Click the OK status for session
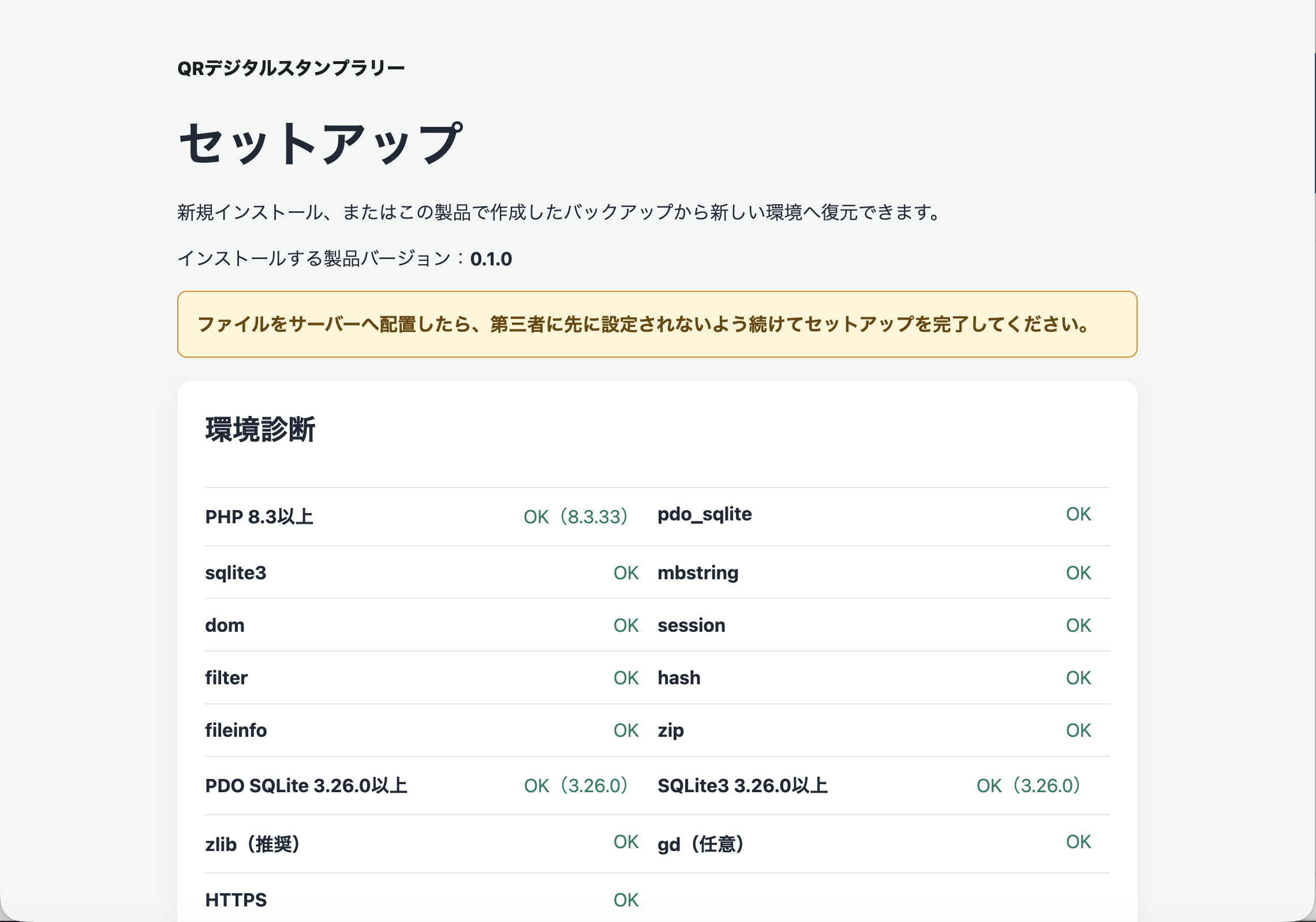The height and width of the screenshot is (922, 1316). (x=1078, y=625)
